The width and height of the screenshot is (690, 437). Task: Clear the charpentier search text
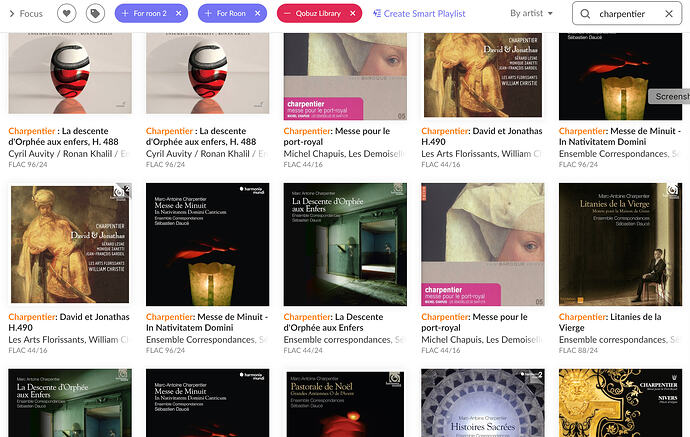669,14
